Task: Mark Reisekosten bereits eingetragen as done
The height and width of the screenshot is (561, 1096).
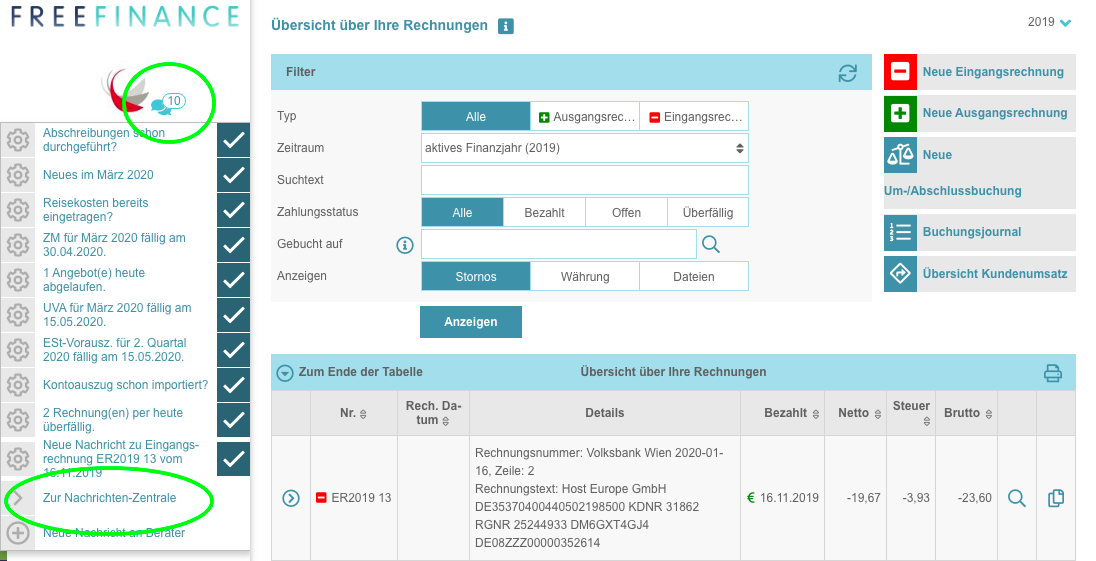Action: (233, 210)
